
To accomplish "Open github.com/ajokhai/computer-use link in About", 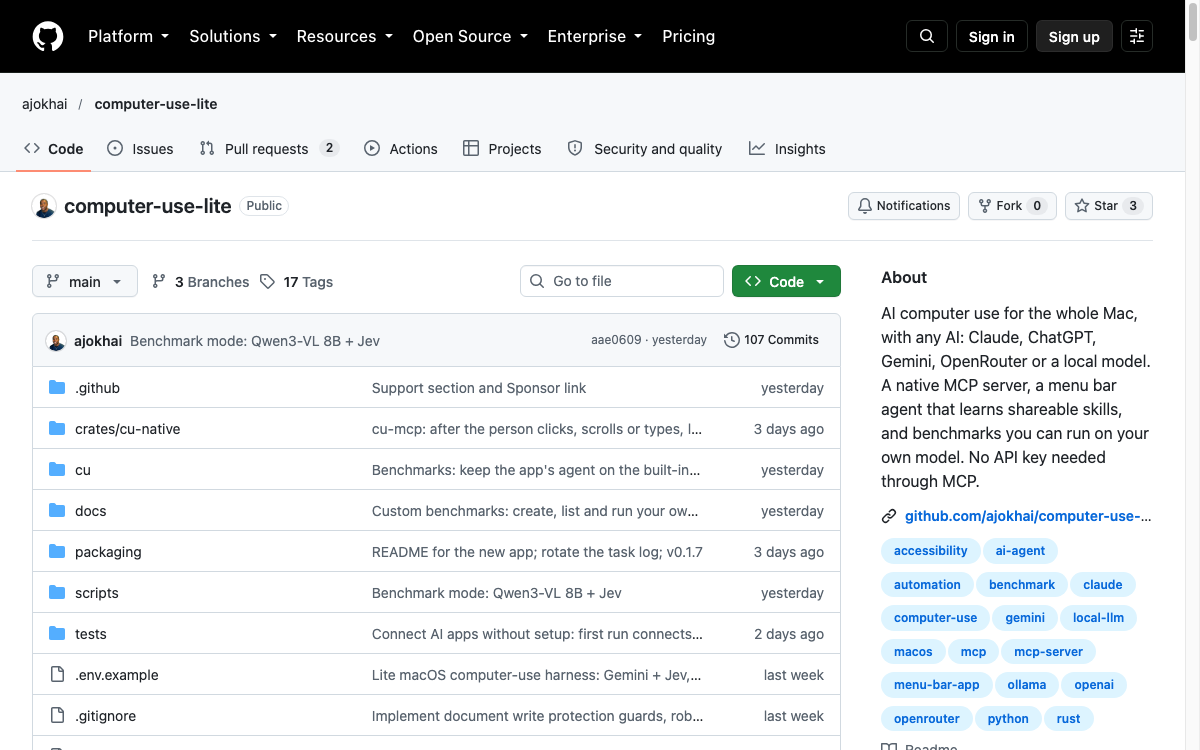I will [x=1028, y=517].
